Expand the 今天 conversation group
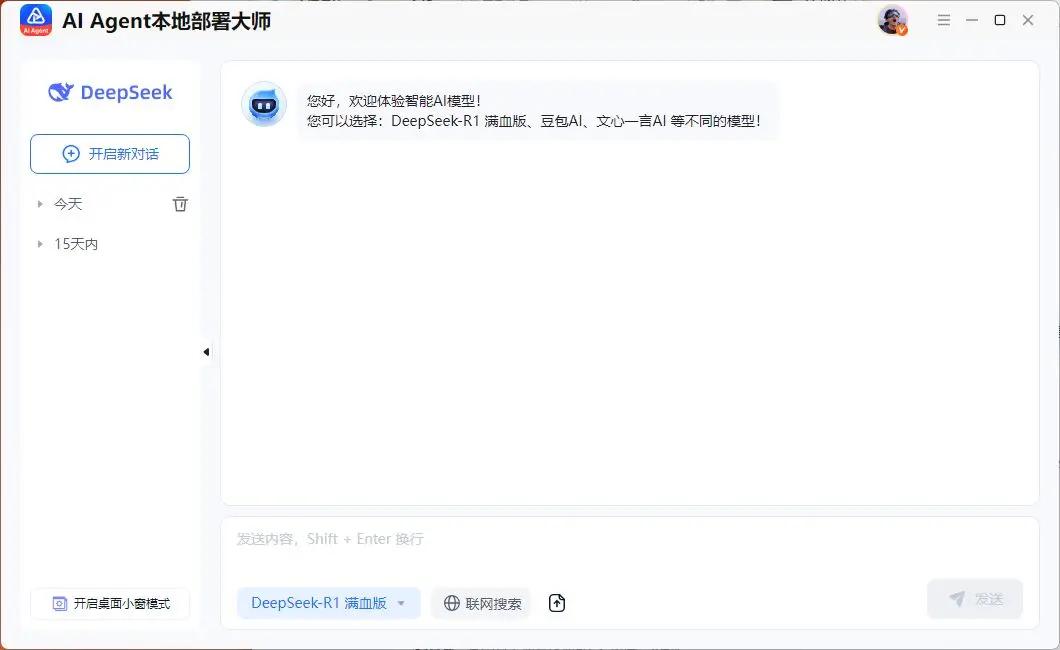Image resolution: width=1060 pixels, height=650 pixels. tap(40, 204)
